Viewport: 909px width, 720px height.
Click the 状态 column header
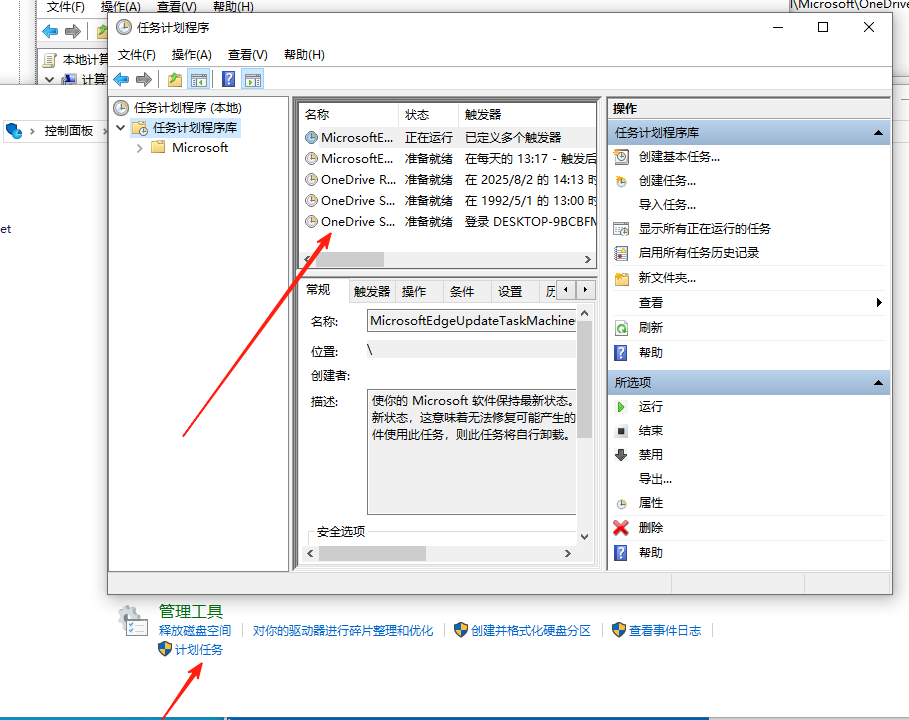click(428, 115)
